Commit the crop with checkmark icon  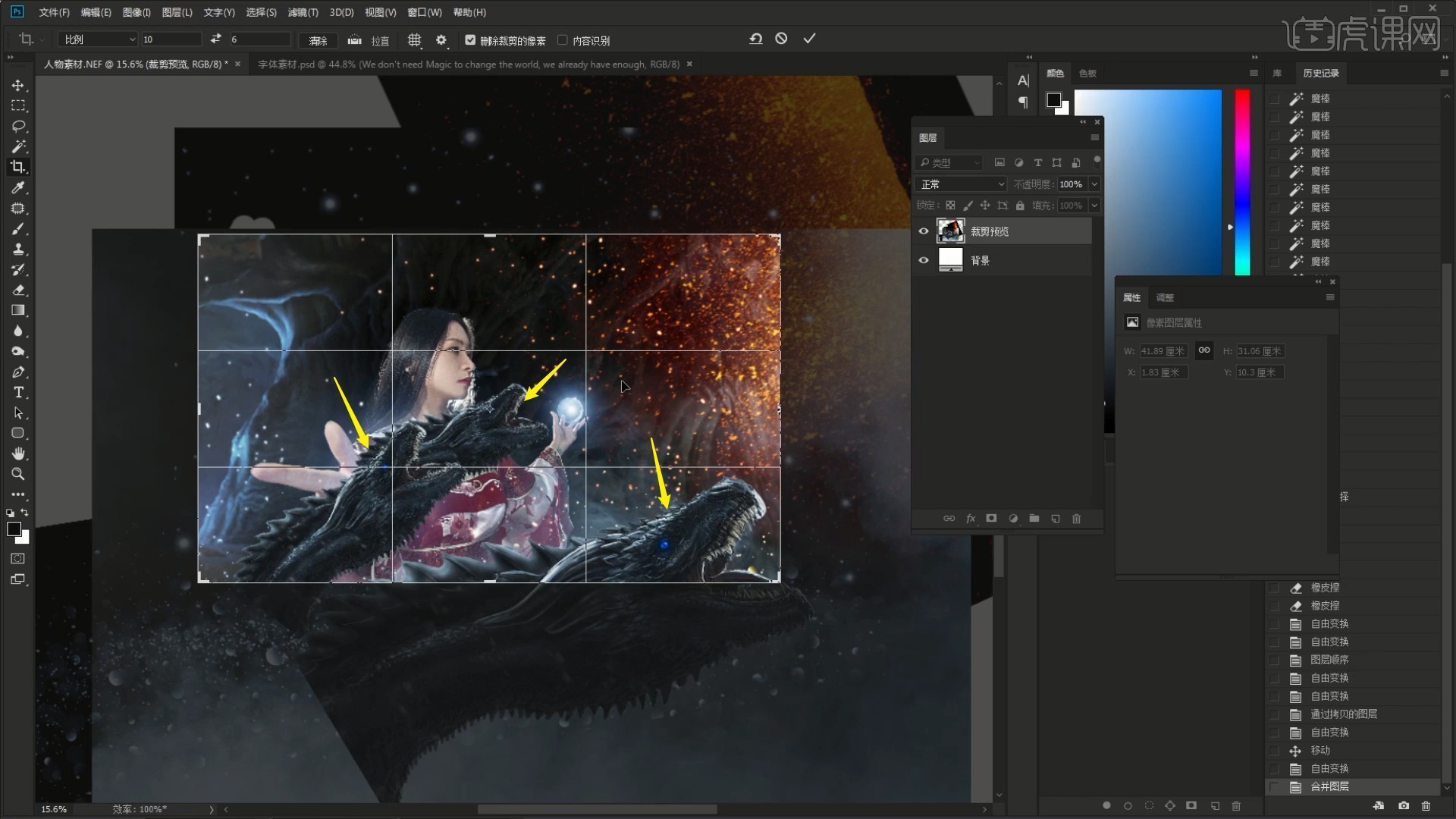coord(809,39)
